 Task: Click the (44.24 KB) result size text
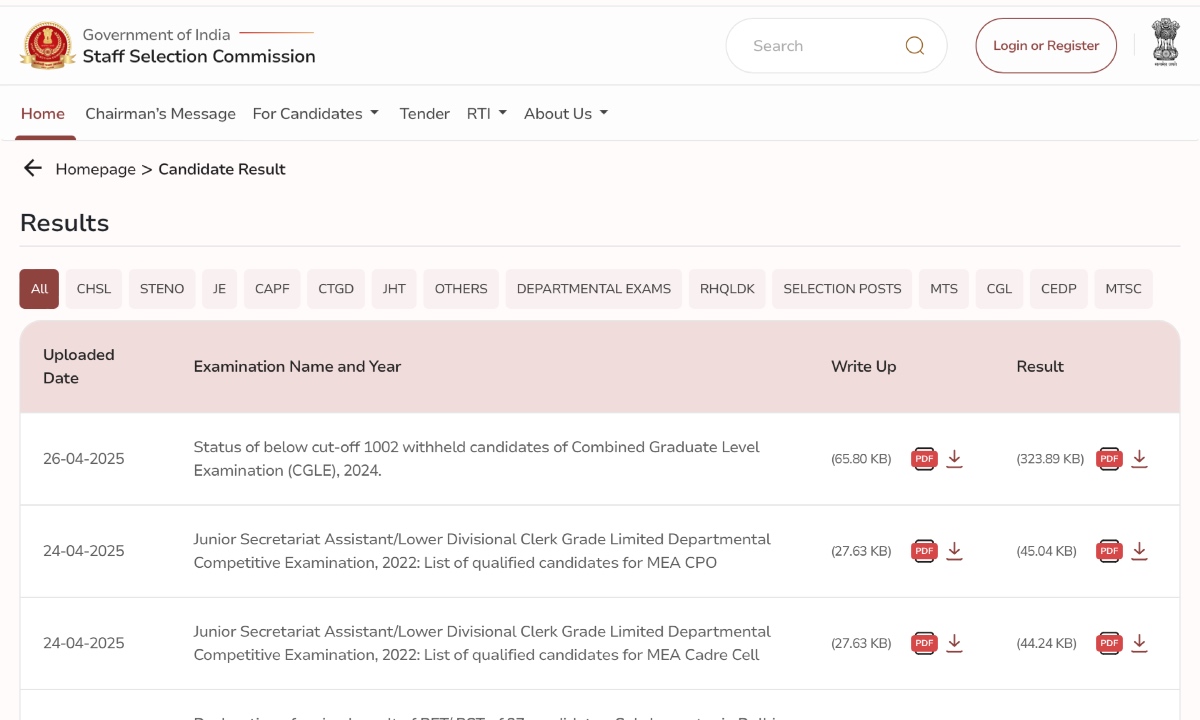coord(1047,643)
